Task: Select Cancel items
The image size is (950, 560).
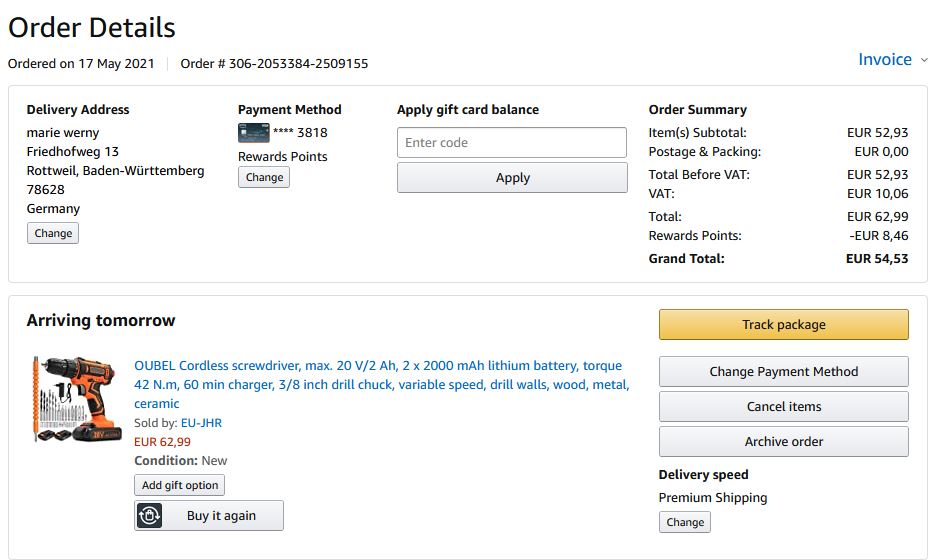Action: [x=783, y=406]
